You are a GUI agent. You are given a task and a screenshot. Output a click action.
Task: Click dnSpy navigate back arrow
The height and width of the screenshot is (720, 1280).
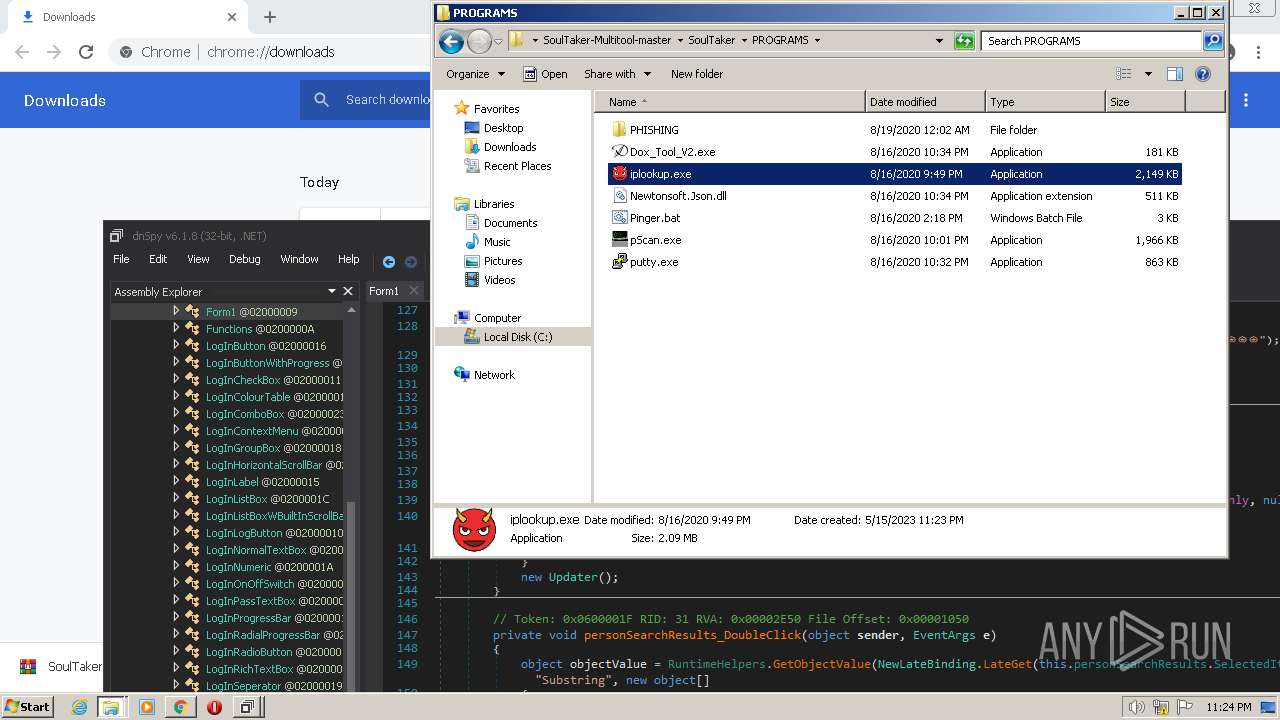pos(389,261)
